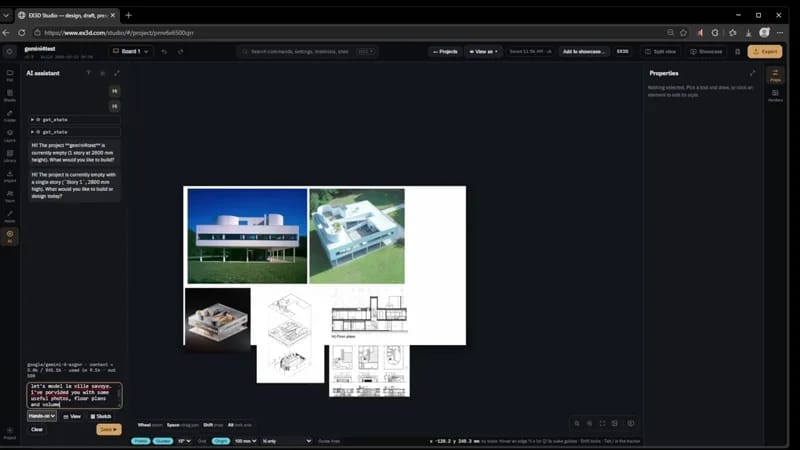Click the orange Export button
The image size is (800, 450).
click(x=765, y=52)
